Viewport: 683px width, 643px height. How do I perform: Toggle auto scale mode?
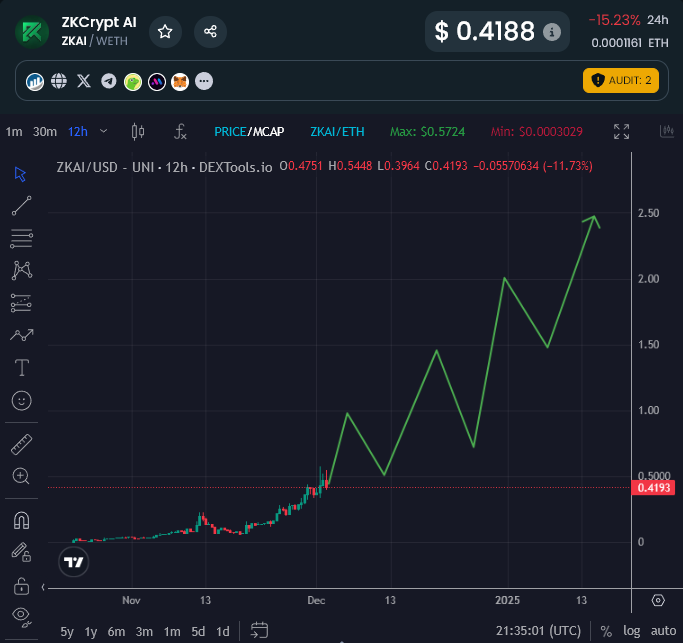click(x=663, y=631)
